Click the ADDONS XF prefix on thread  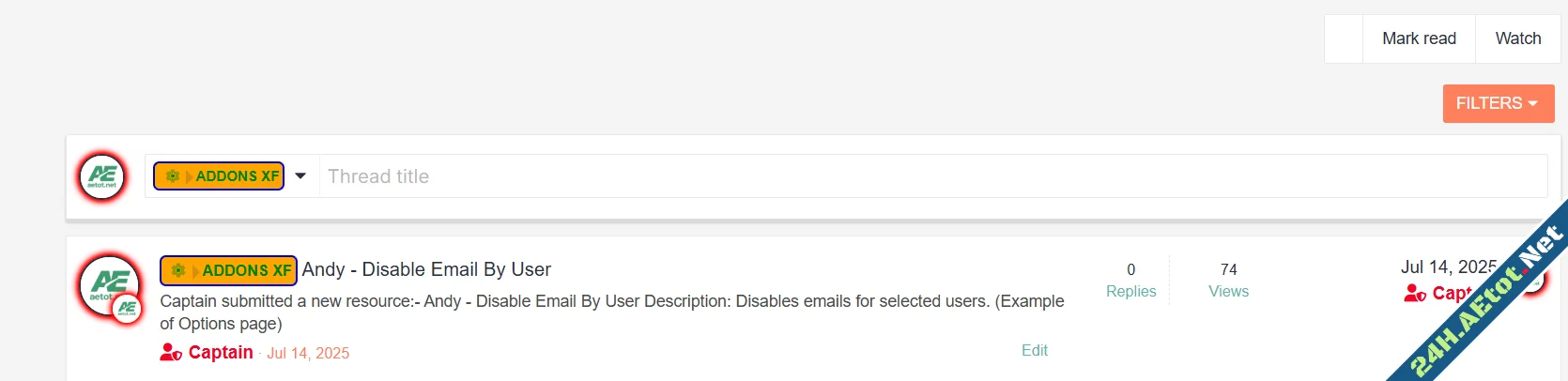coord(229,270)
